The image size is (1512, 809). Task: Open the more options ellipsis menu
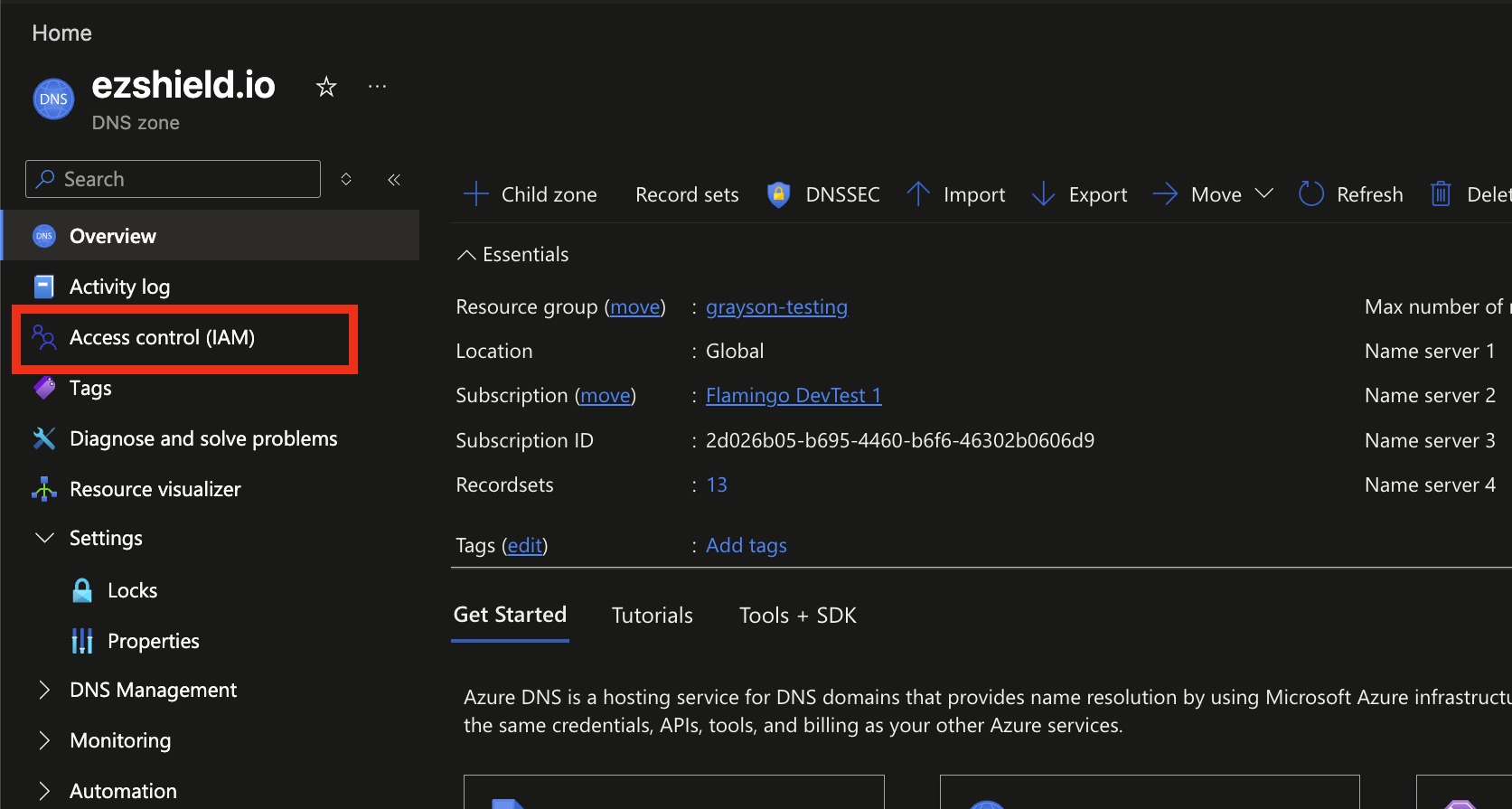378,87
